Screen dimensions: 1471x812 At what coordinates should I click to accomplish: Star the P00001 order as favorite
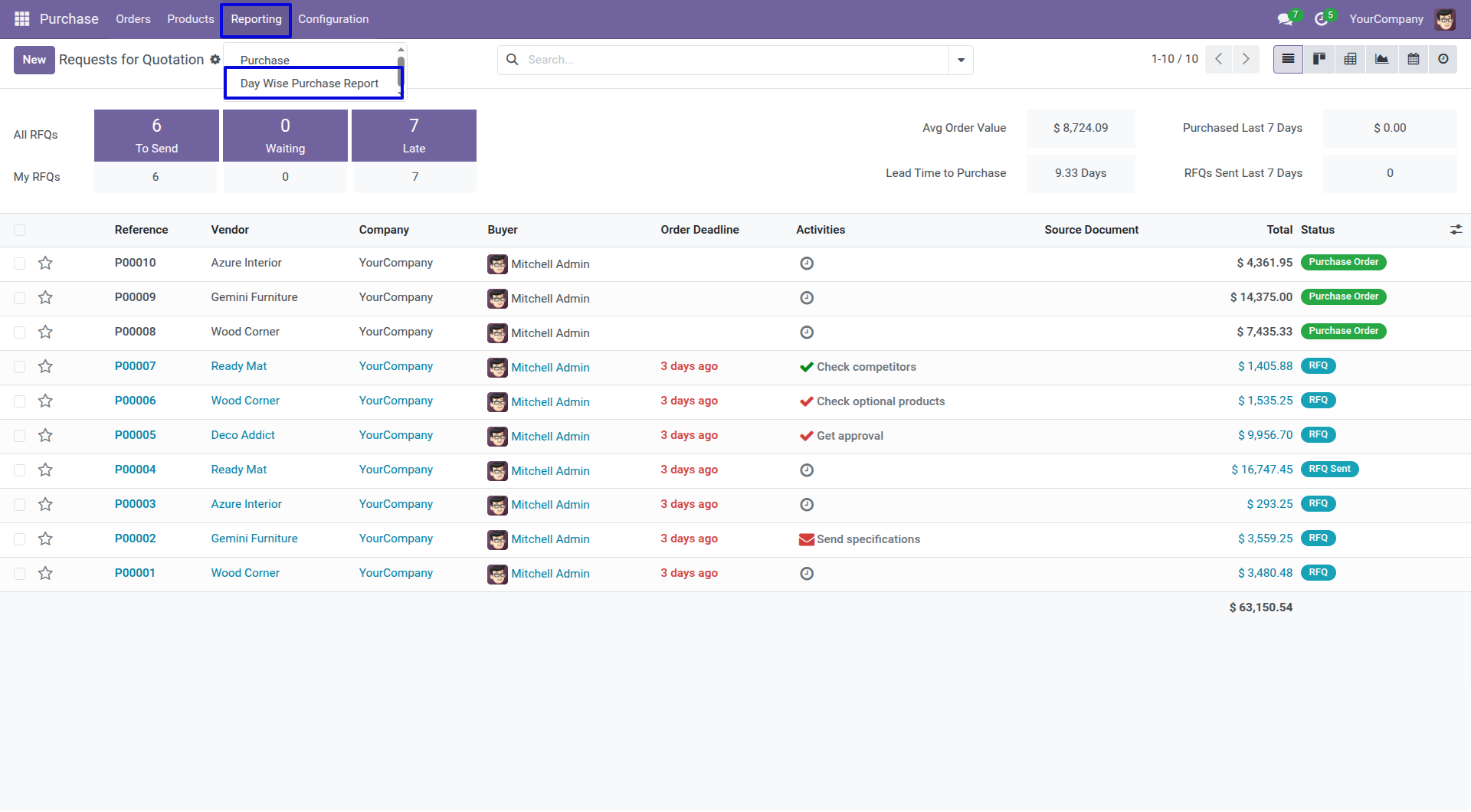45,574
